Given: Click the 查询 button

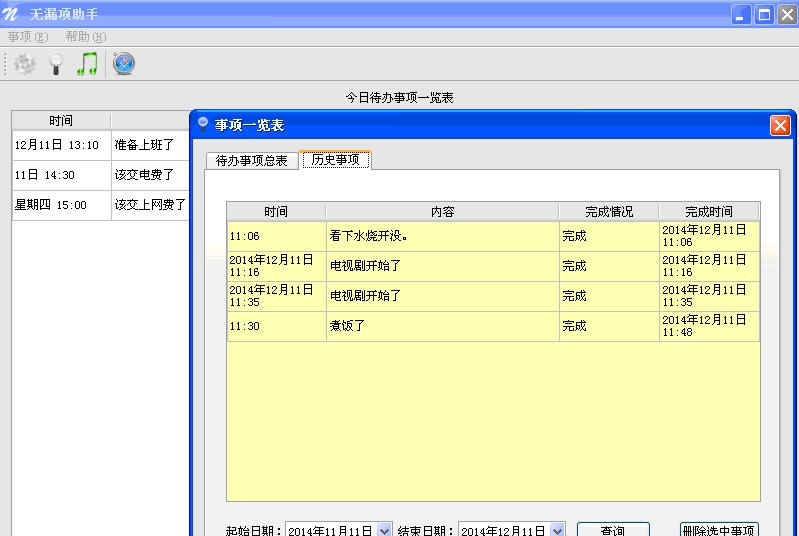Looking at the screenshot, I should (x=613, y=530).
